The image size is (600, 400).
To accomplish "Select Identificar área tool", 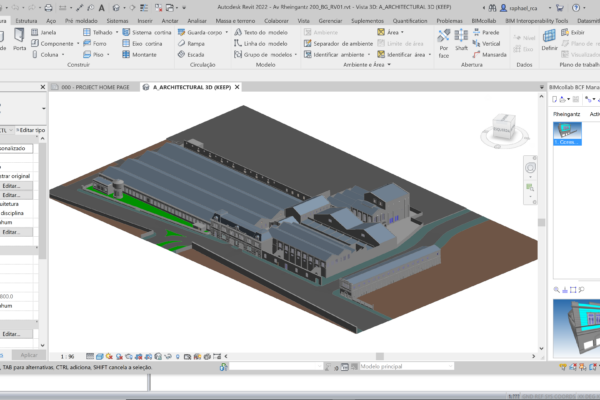I will click(401, 55).
